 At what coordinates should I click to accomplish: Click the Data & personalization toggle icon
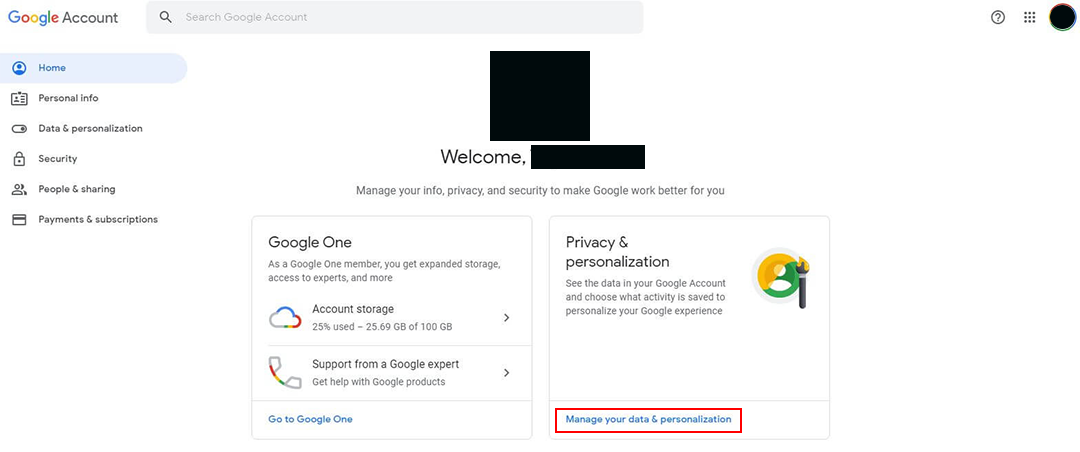click(x=19, y=129)
